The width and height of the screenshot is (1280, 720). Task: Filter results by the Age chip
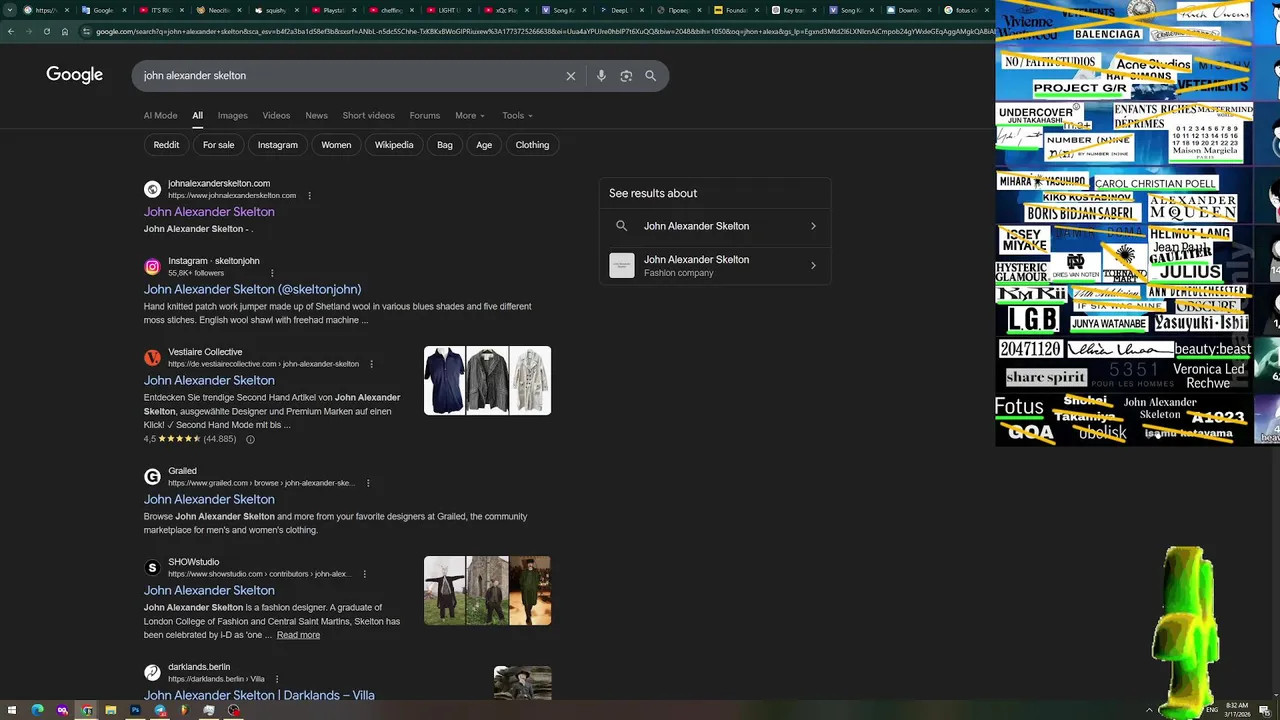(x=484, y=145)
